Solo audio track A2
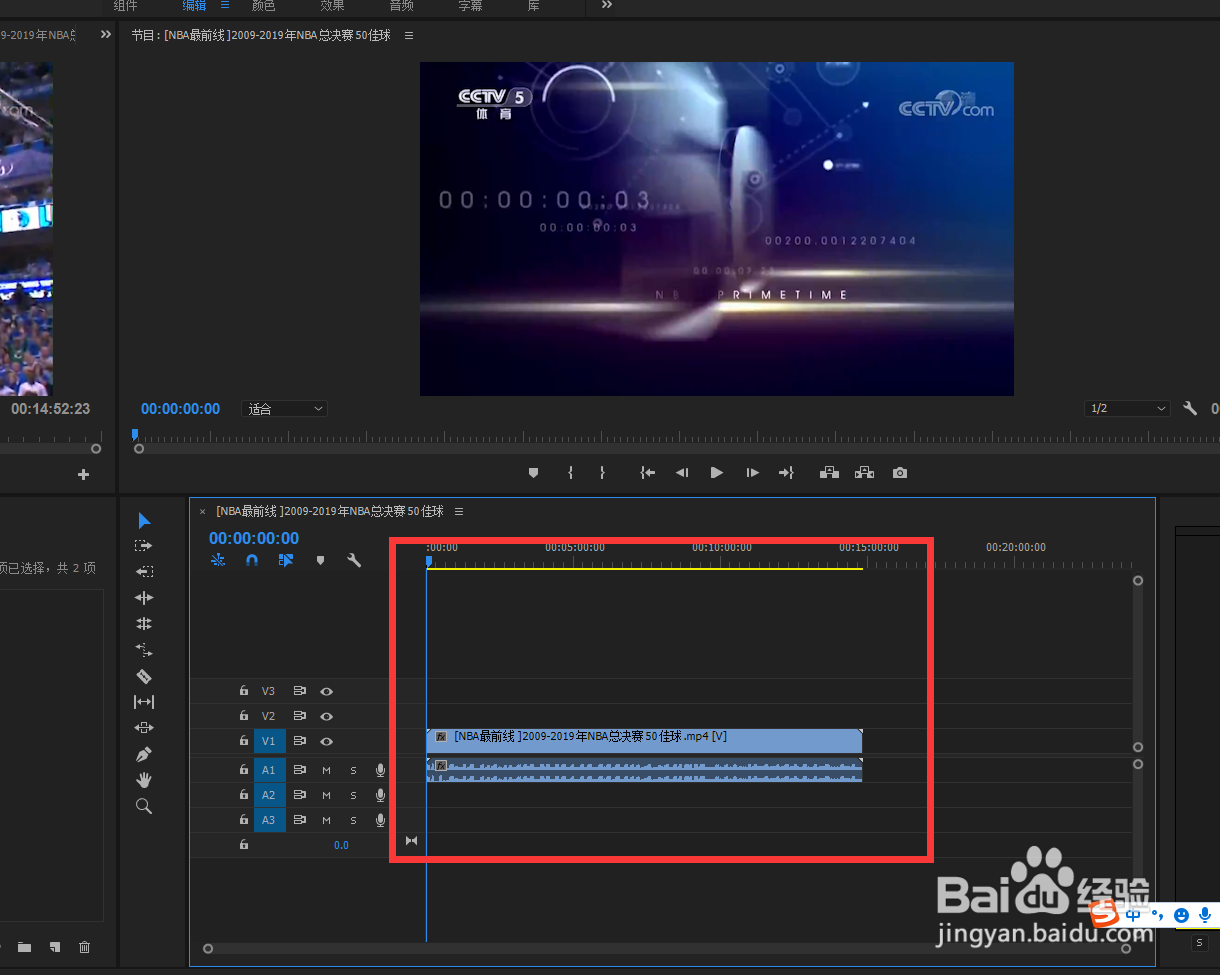1220x975 pixels. click(x=353, y=795)
